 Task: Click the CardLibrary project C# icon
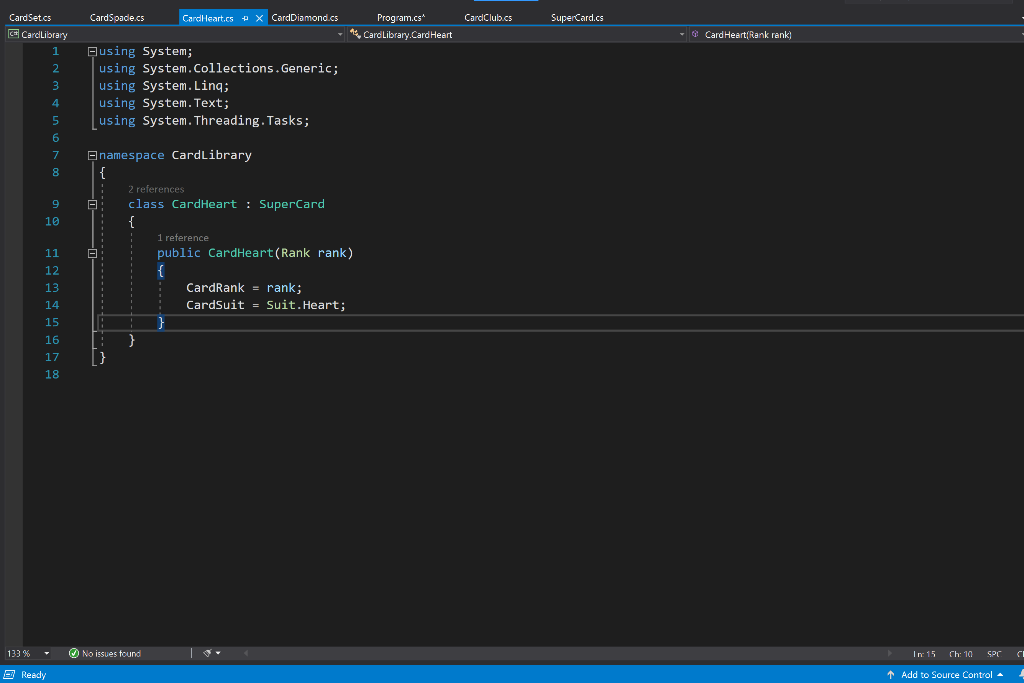coord(13,34)
